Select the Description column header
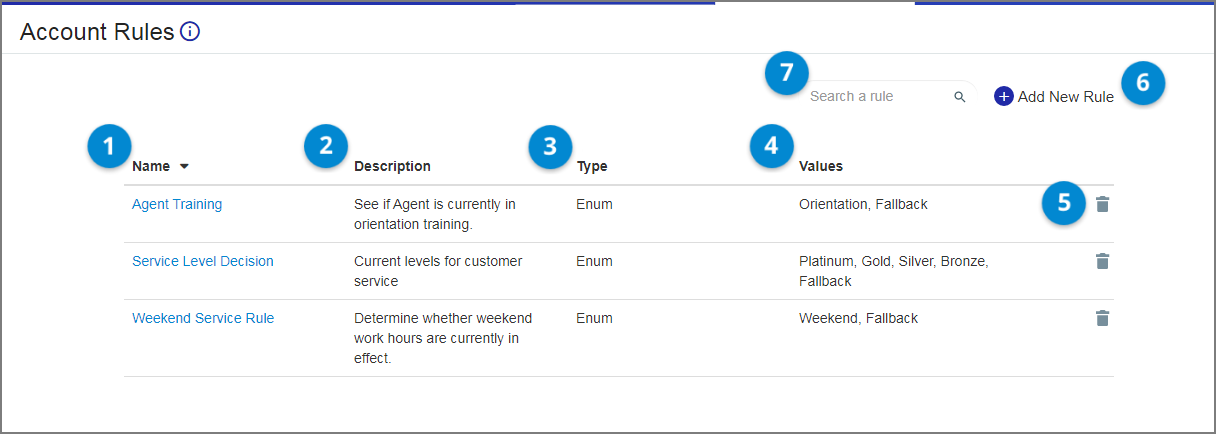 coord(392,166)
